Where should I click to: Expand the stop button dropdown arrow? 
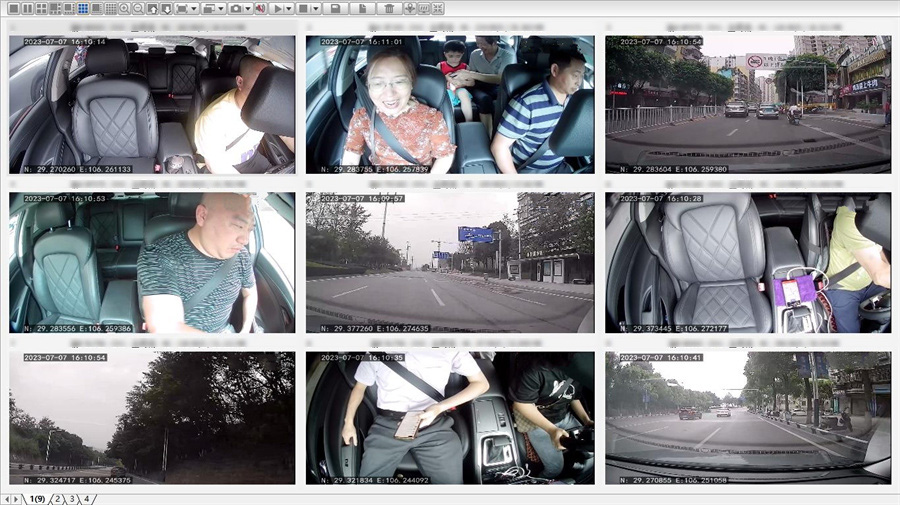click(x=316, y=8)
